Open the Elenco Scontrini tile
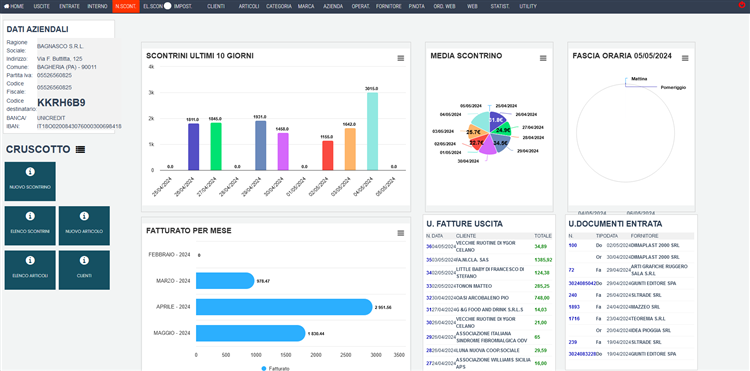The width and height of the screenshot is (750, 371). pyautogui.click(x=30, y=226)
